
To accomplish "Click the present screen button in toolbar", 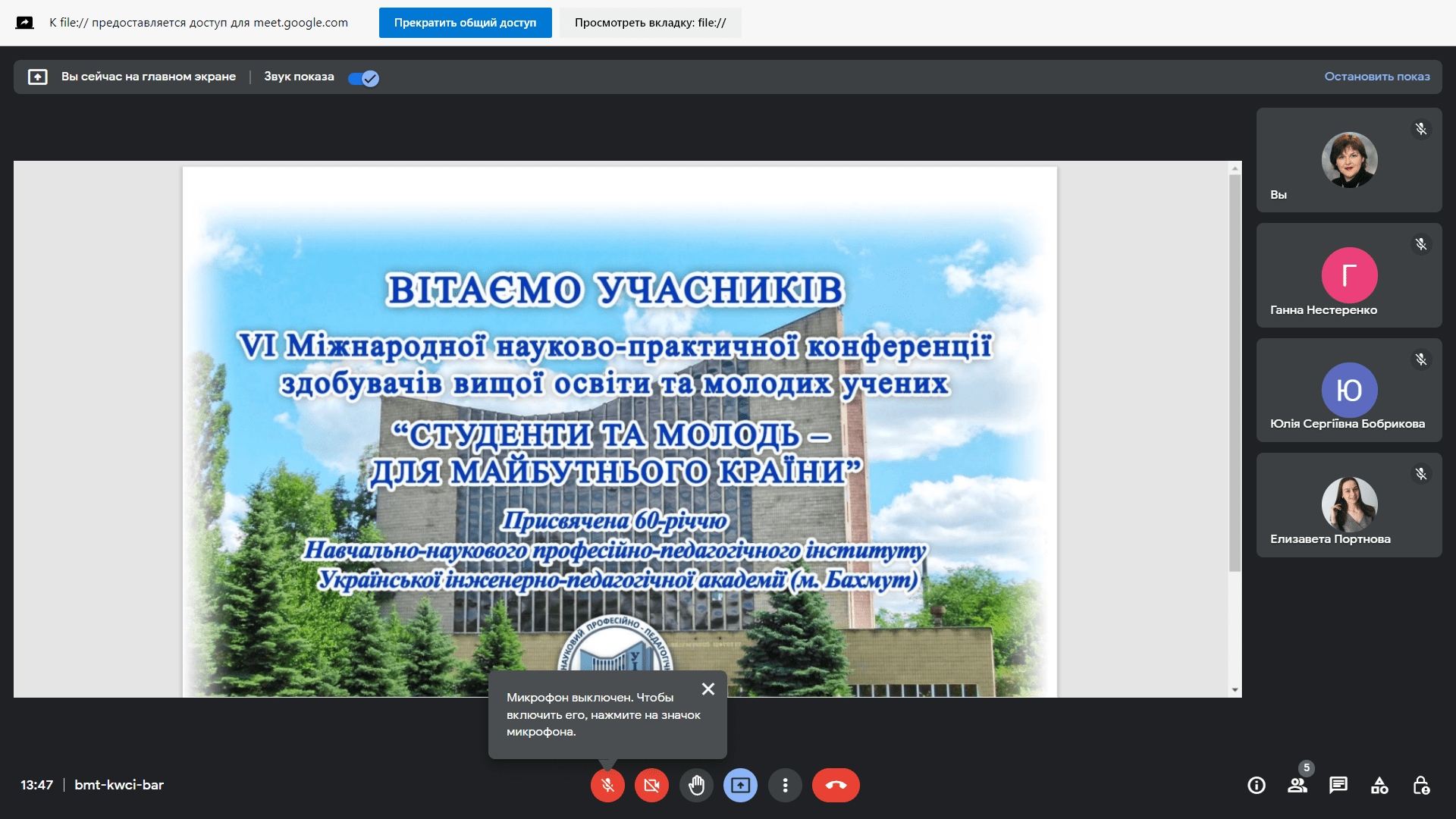I will coord(741,785).
